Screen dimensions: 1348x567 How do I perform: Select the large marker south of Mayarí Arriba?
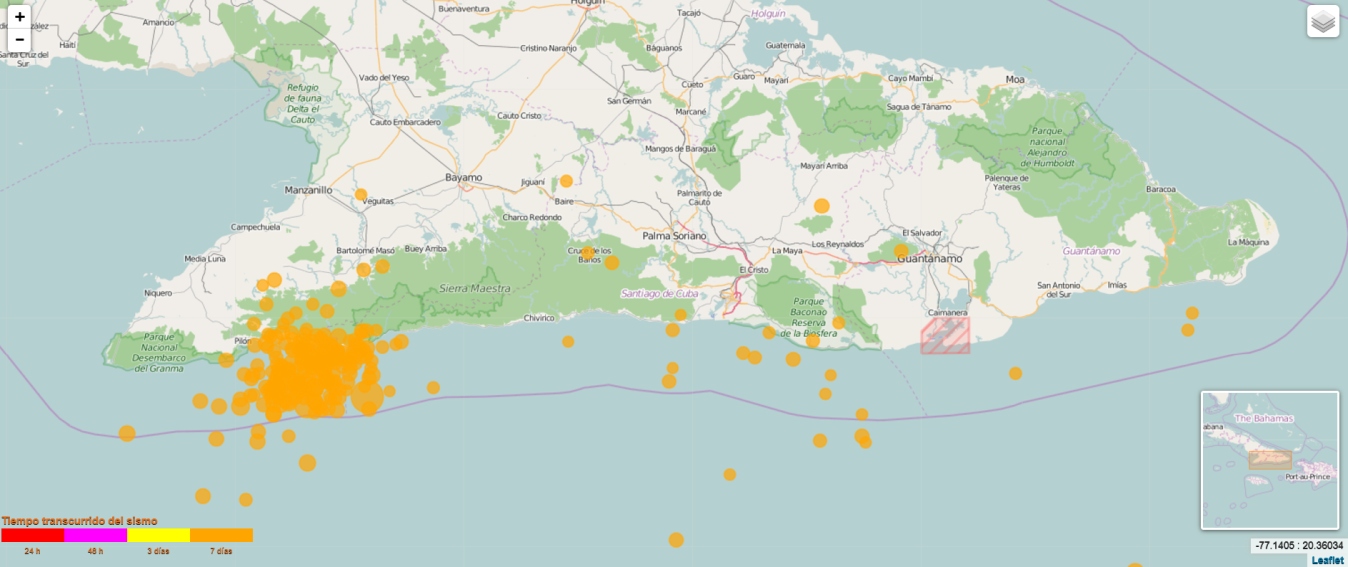[822, 206]
